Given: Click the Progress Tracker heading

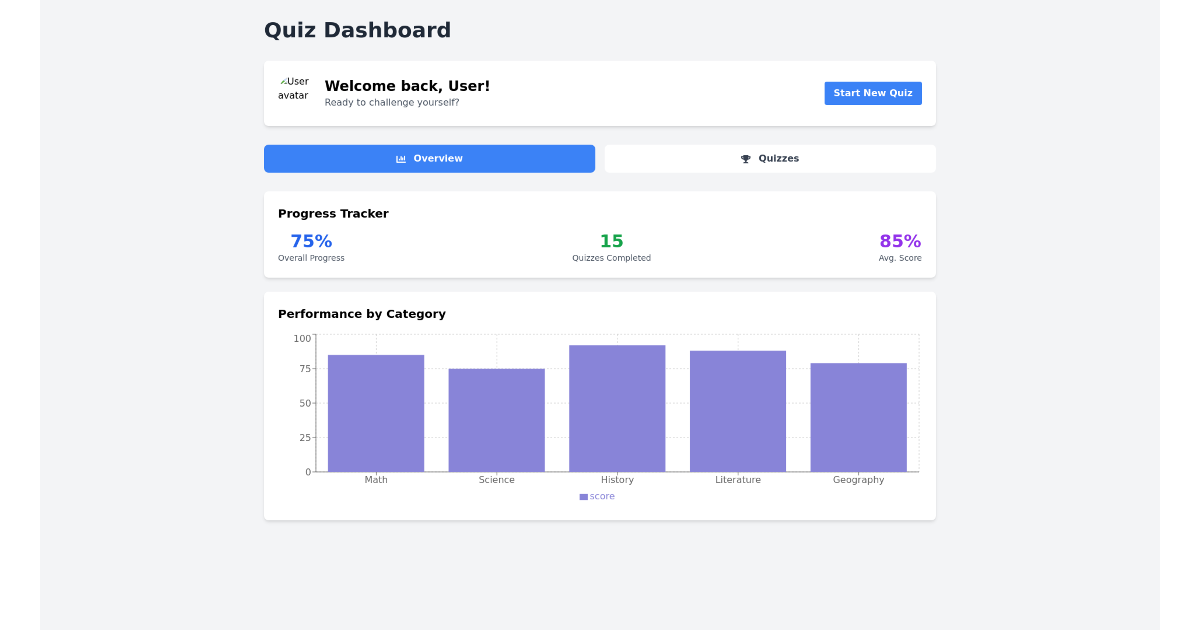Looking at the screenshot, I should (x=333, y=213).
